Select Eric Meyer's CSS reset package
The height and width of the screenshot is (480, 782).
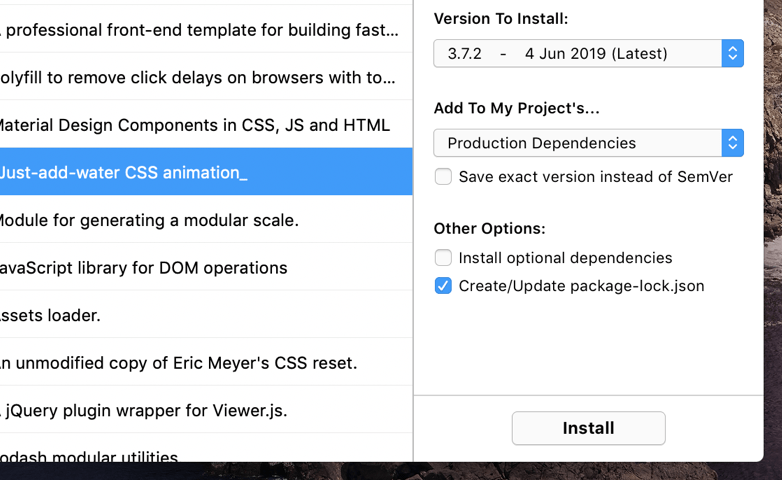206,362
